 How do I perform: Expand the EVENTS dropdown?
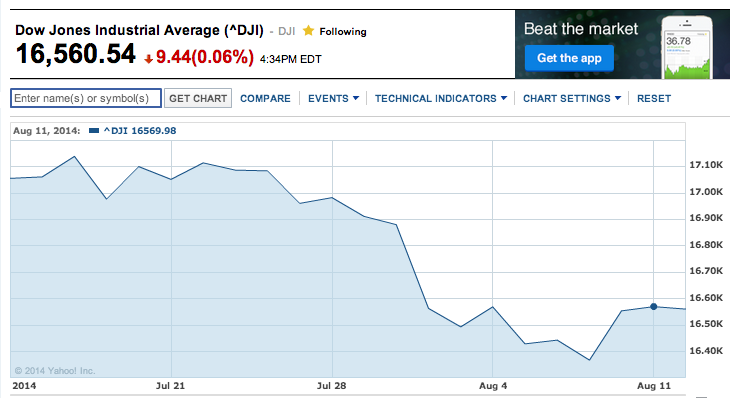click(333, 98)
